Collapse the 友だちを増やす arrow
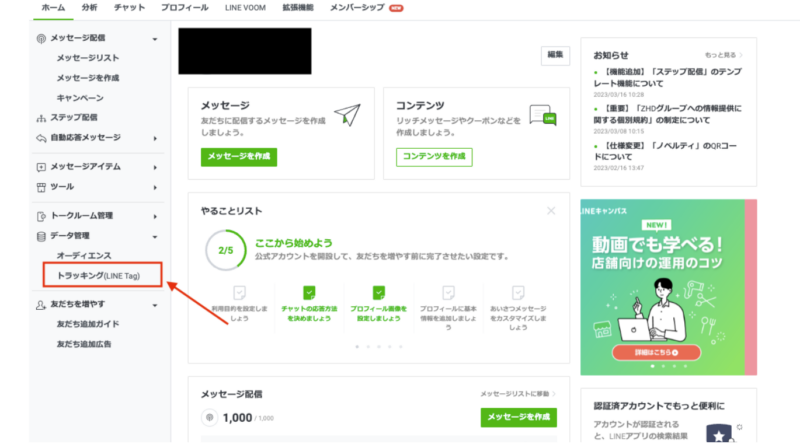Viewport: 800px width, 444px height. coord(155,305)
